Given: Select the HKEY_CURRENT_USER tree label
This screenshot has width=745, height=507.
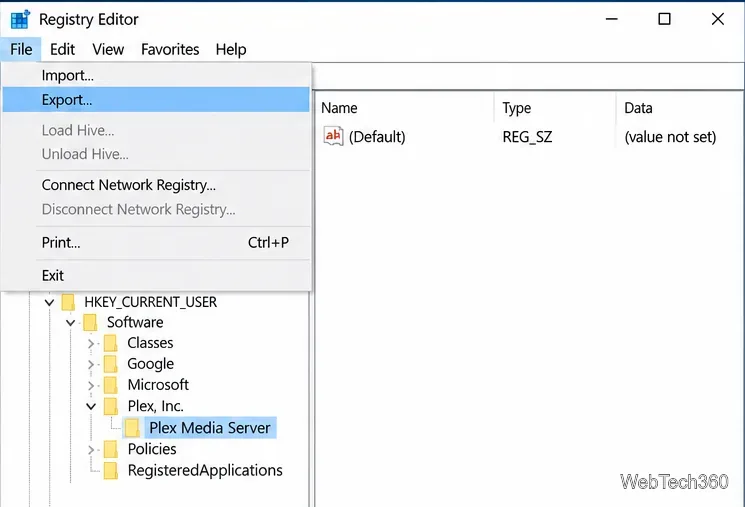Looking at the screenshot, I should (151, 302).
